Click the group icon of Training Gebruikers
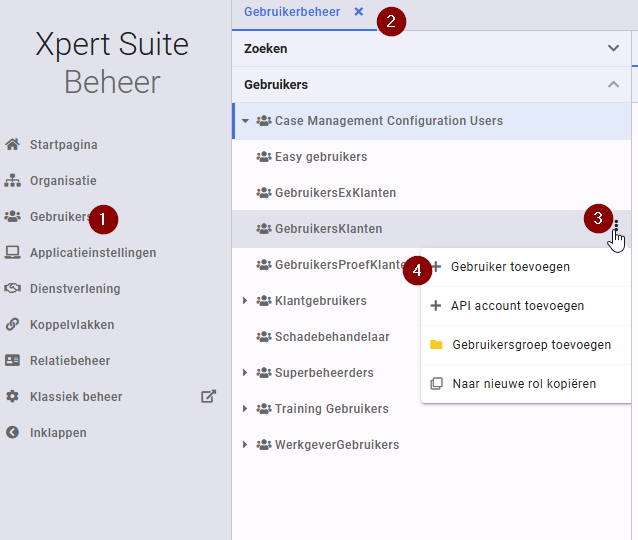 pos(264,409)
